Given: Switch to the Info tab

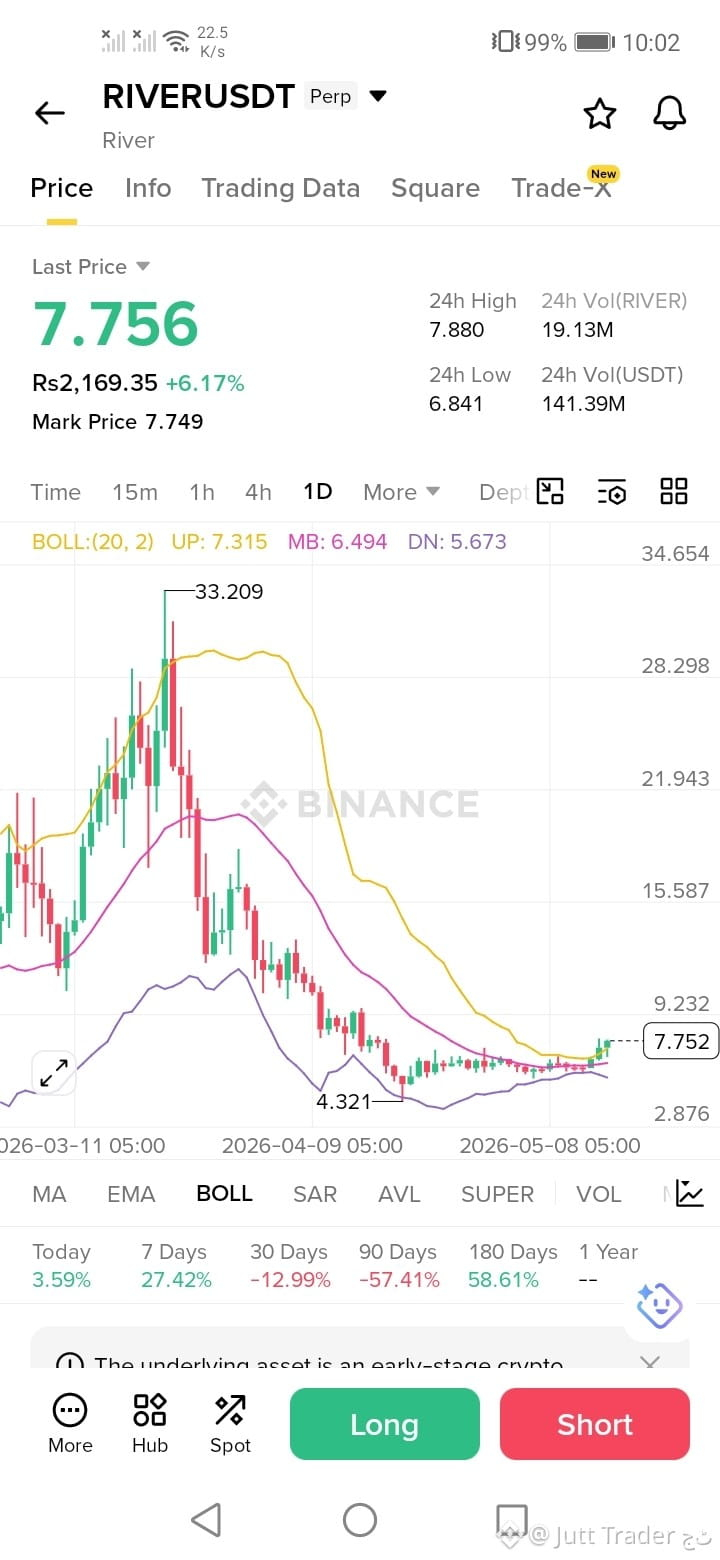Looking at the screenshot, I should tap(148, 188).
